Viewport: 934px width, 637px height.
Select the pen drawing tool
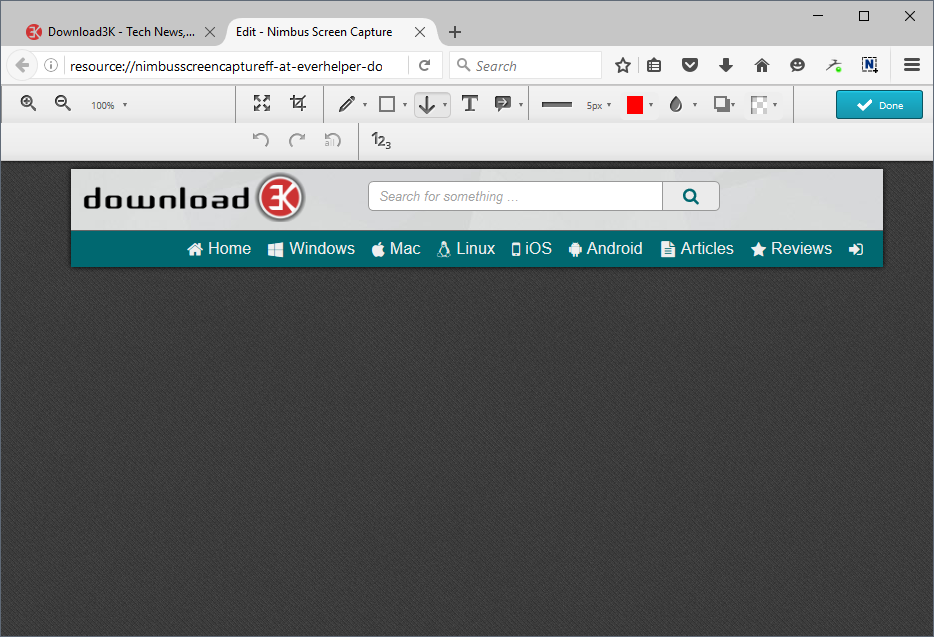tap(347, 104)
